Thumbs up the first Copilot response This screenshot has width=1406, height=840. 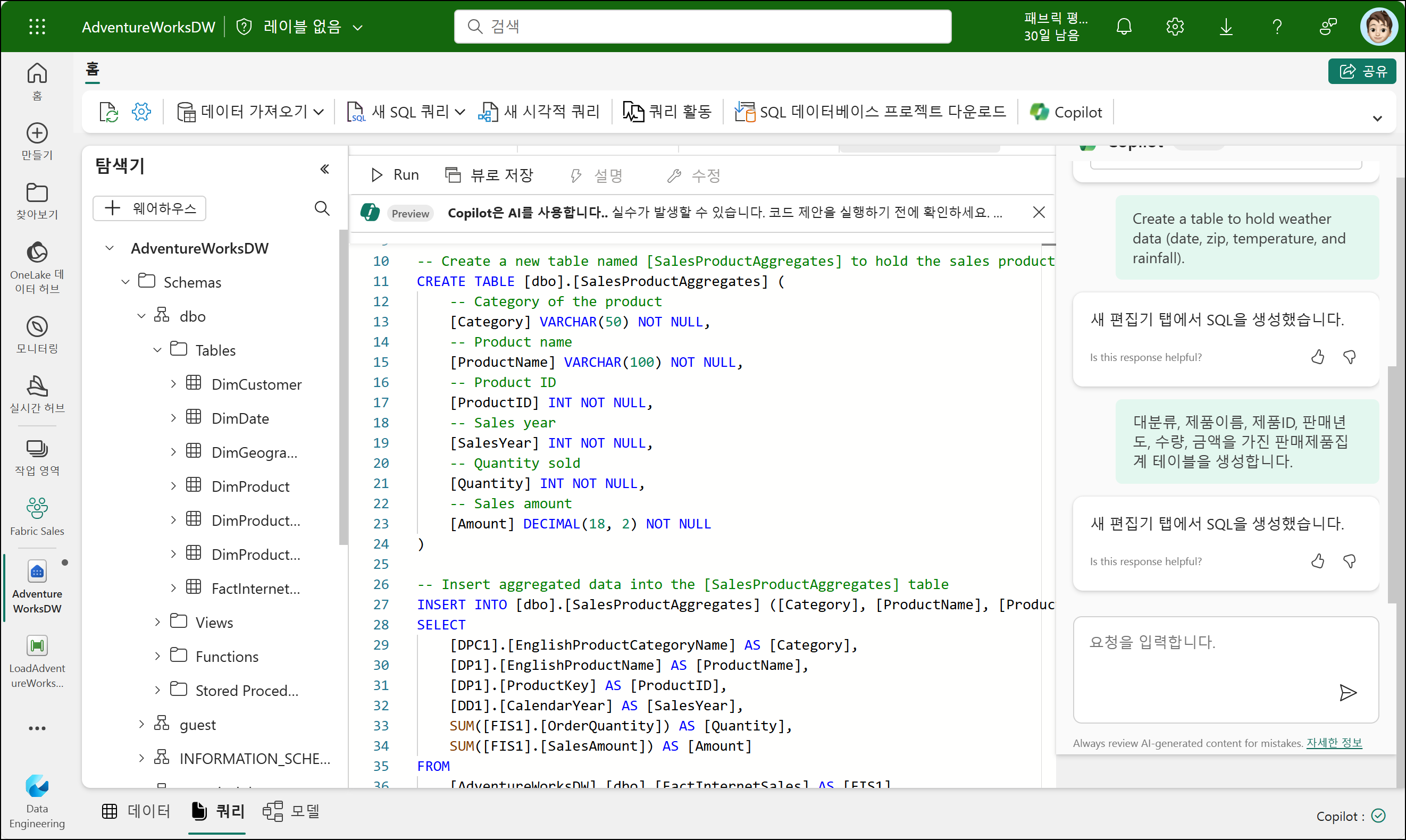click(1318, 357)
